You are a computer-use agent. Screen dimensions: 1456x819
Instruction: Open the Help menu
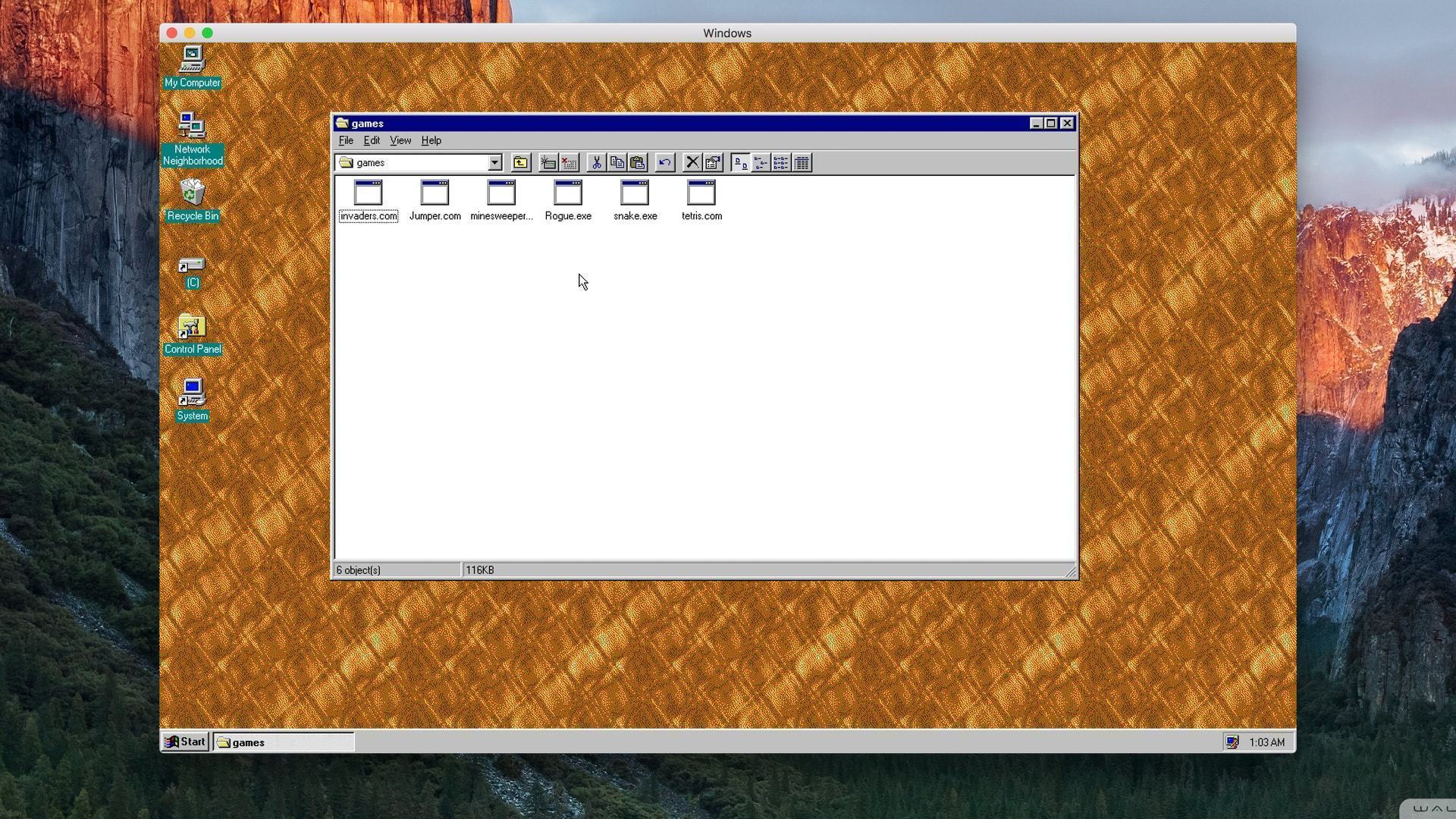[x=431, y=140]
